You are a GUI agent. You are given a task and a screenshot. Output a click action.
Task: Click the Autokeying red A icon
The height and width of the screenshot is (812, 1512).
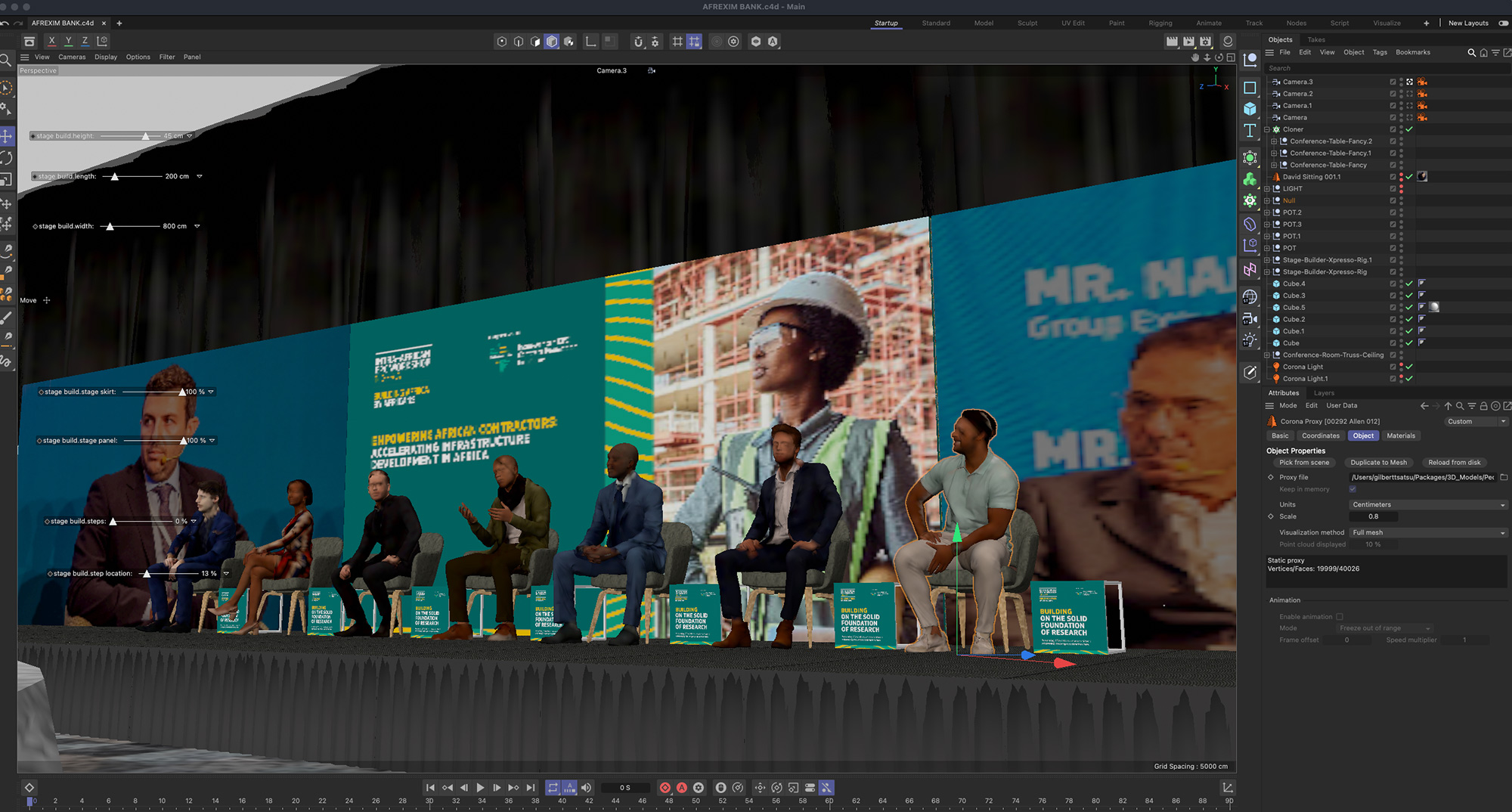point(682,788)
